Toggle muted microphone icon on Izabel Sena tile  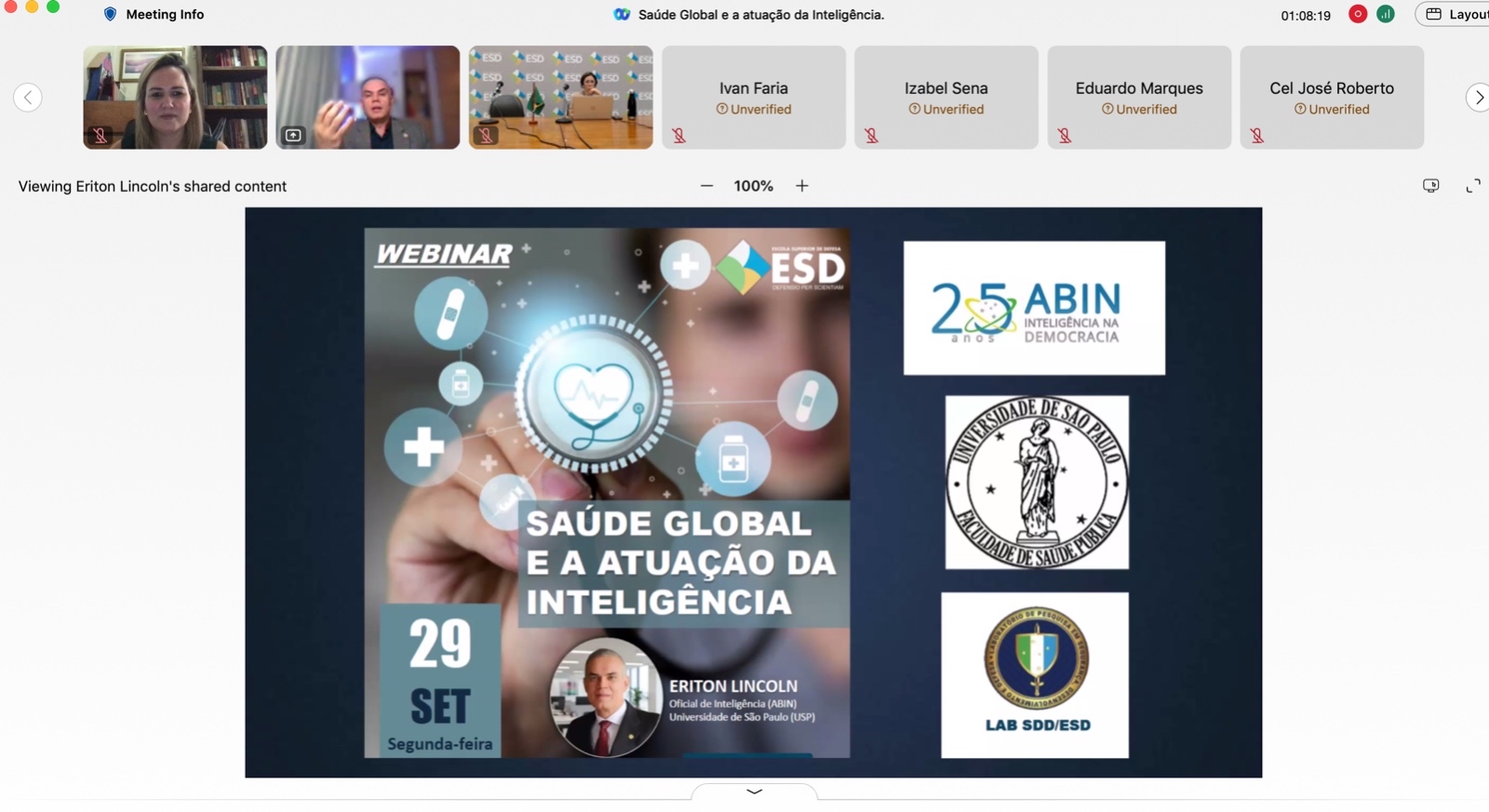872,136
